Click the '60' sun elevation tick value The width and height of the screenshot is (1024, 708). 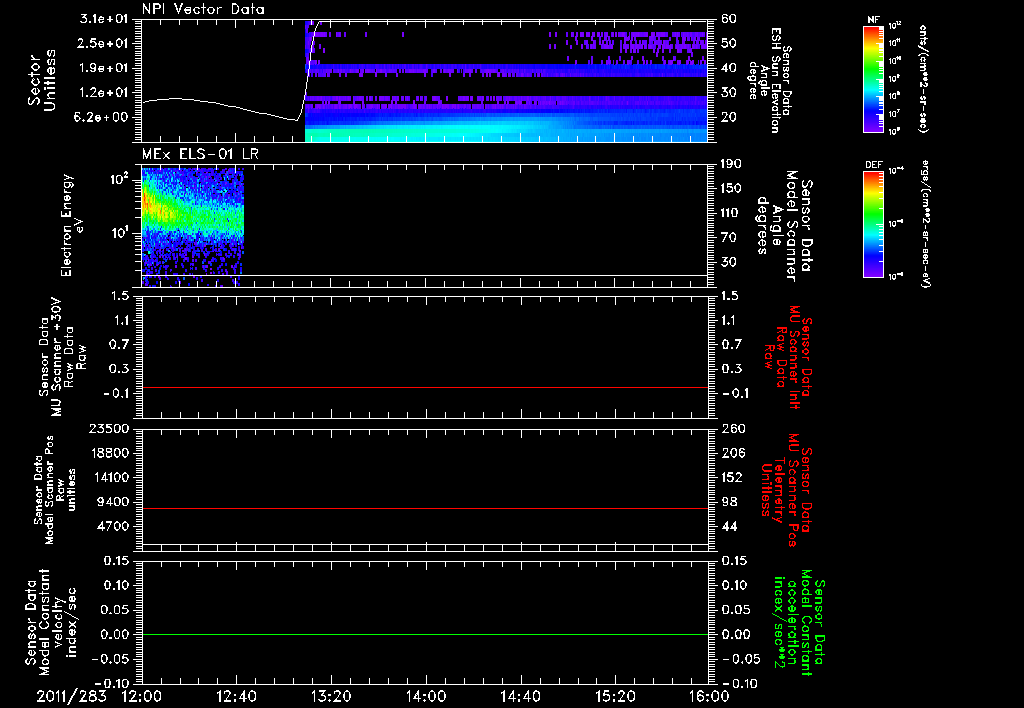tap(729, 19)
